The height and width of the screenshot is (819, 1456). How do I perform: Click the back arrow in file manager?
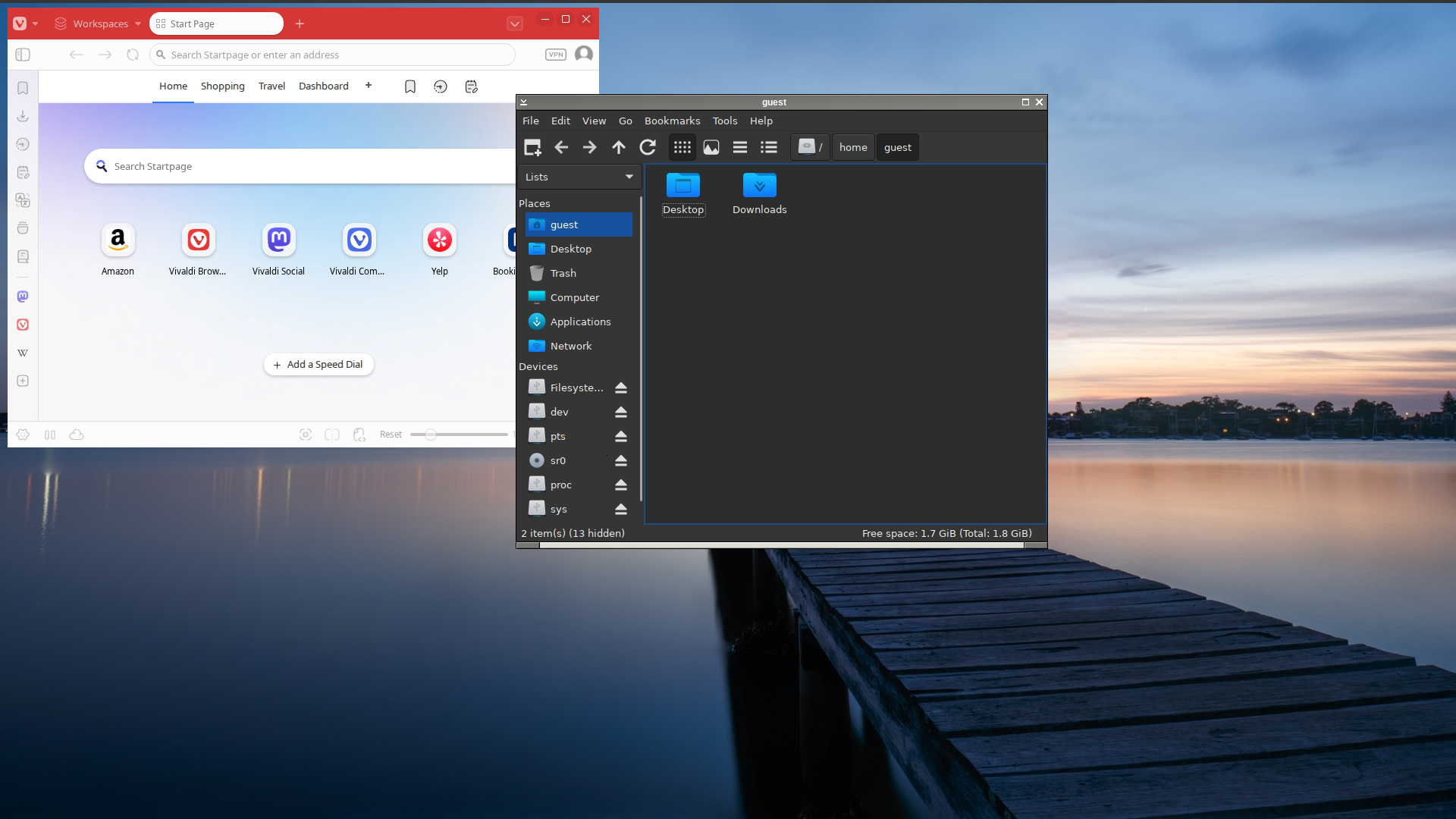[561, 147]
